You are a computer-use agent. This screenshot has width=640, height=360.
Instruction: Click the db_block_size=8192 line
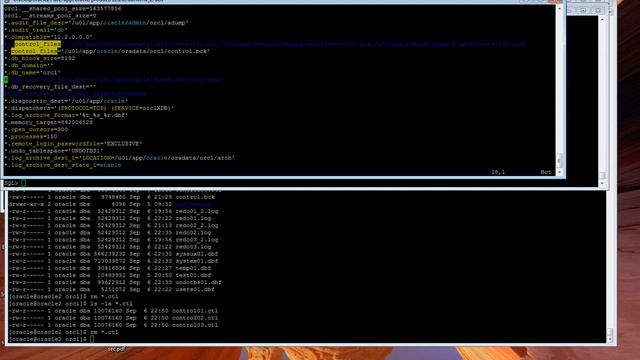click(x=40, y=58)
